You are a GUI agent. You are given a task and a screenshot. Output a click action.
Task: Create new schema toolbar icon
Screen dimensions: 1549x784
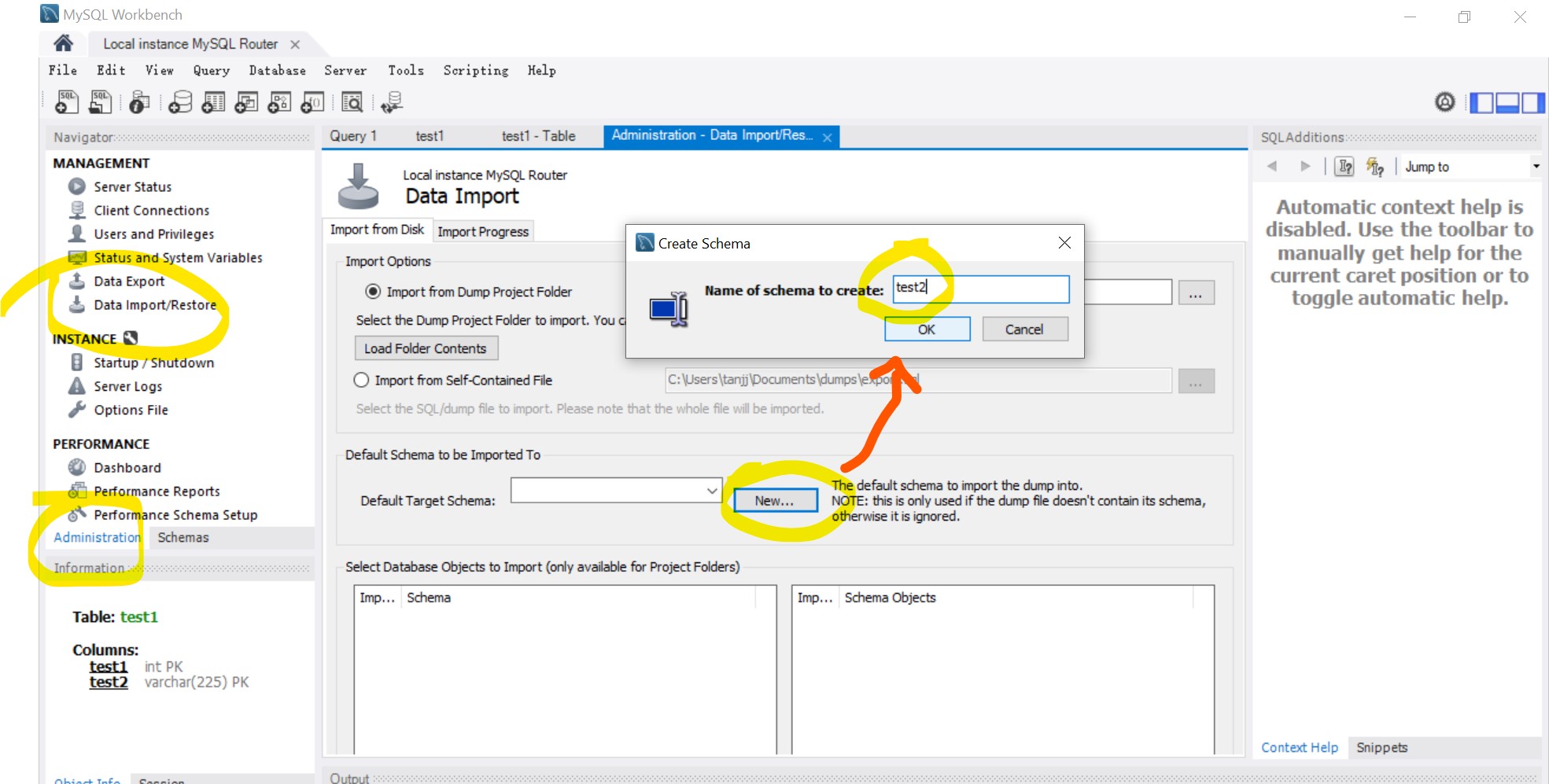[x=180, y=102]
